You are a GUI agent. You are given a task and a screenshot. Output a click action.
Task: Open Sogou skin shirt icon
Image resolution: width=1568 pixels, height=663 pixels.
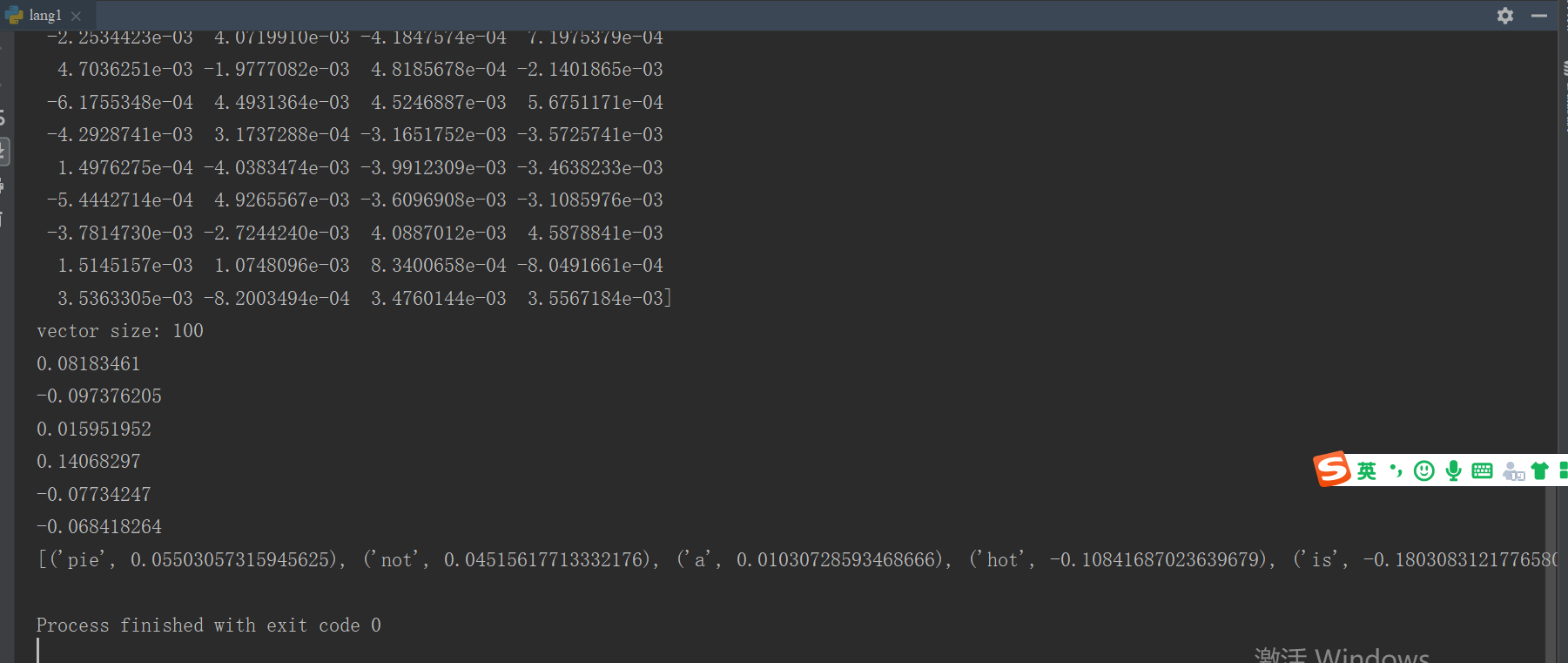pos(1539,471)
